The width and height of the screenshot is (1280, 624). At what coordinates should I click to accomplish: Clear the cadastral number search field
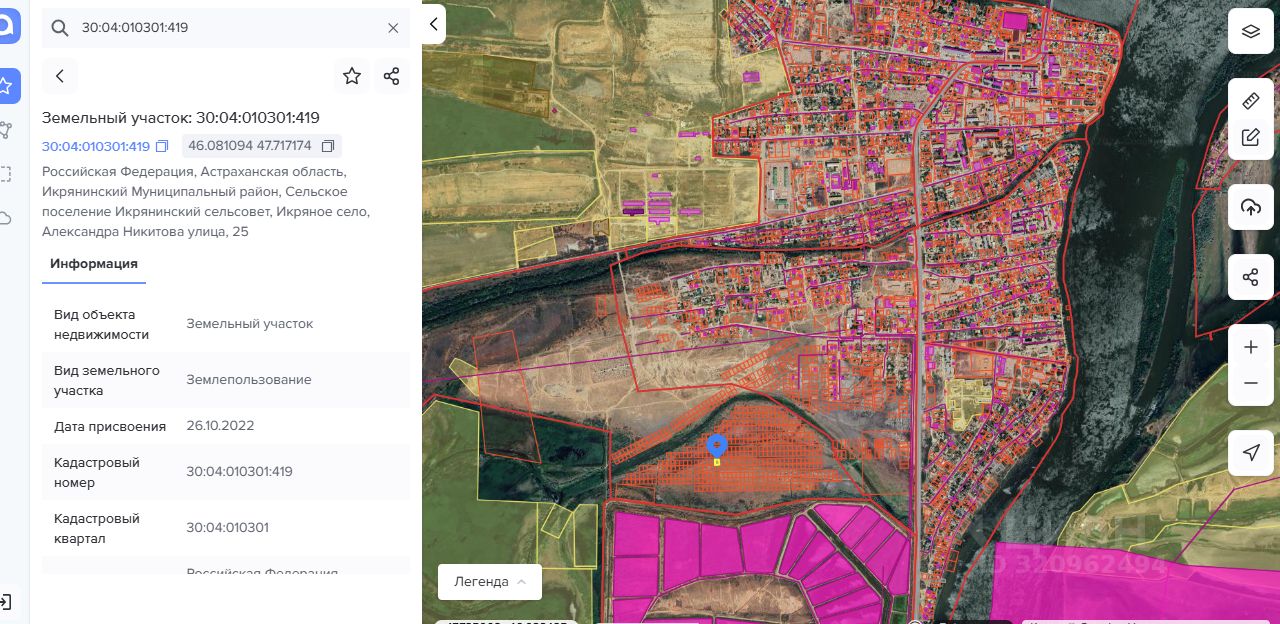pyautogui.click(x=393, y=28)
